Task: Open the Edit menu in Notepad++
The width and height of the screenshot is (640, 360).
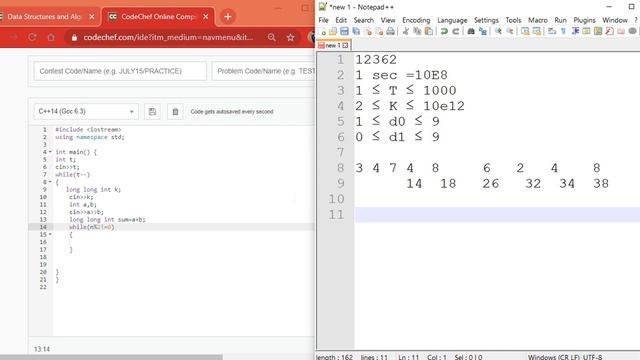Action: [x=341, y=20]
